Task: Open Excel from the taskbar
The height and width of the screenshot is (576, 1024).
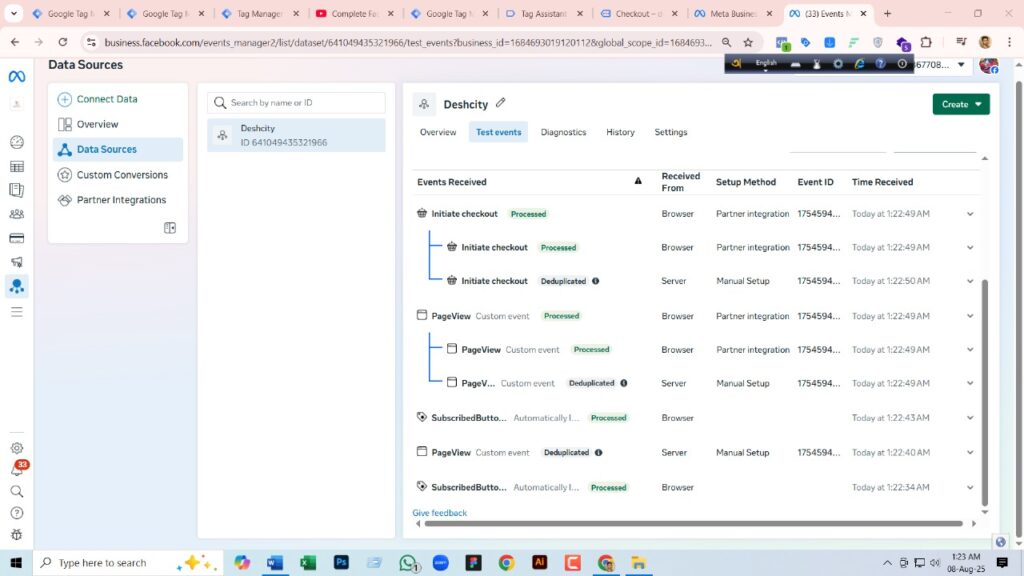Action: [308, 562]
